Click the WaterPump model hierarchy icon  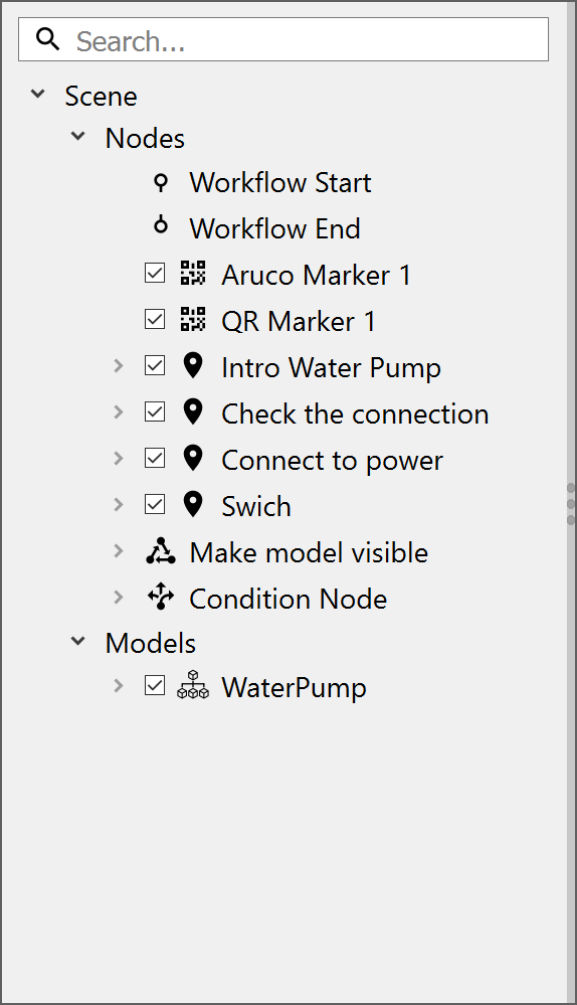[192, 685]
